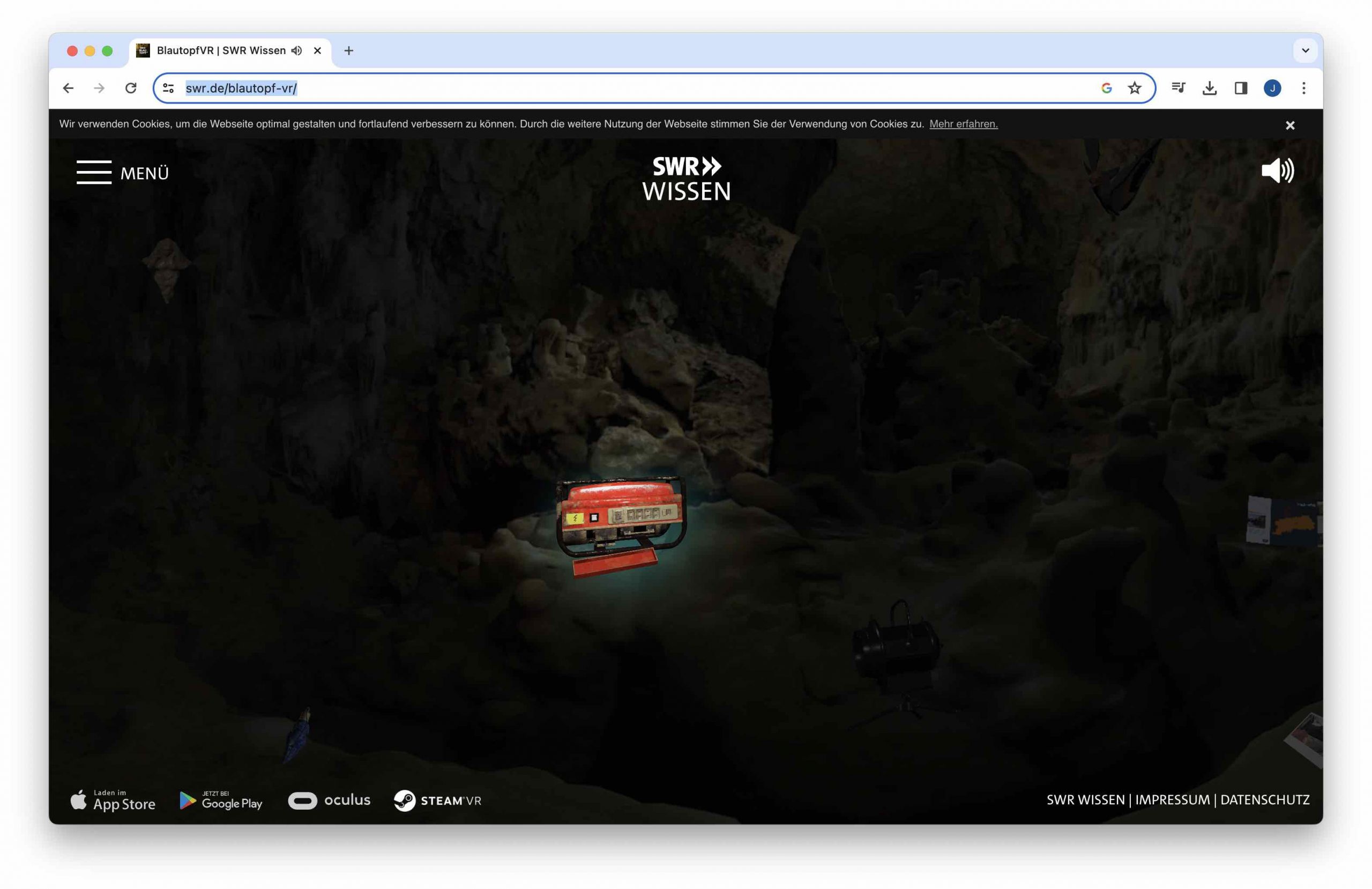Reload the BlautopfVR page
Viewport: 1372px width, 889px height.
[x=131, y=88]
